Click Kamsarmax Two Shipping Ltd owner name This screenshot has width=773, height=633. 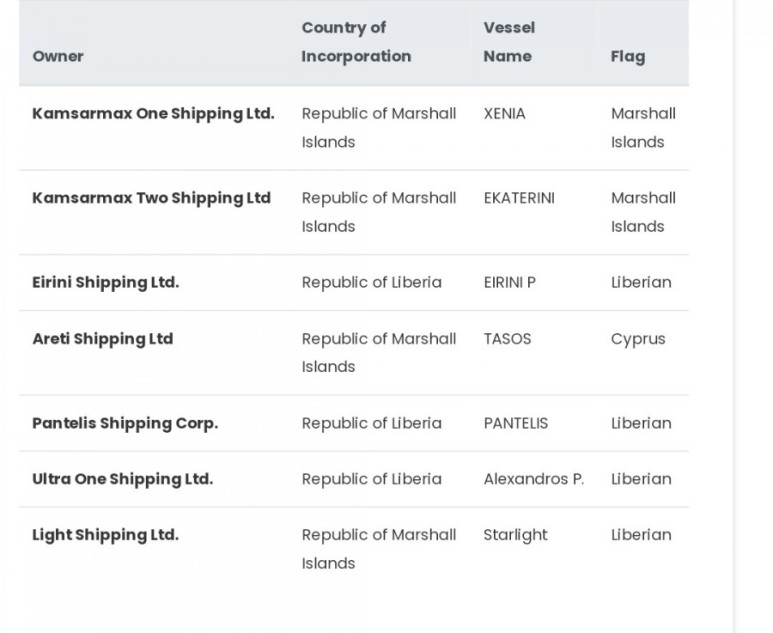tap(151, 198)
